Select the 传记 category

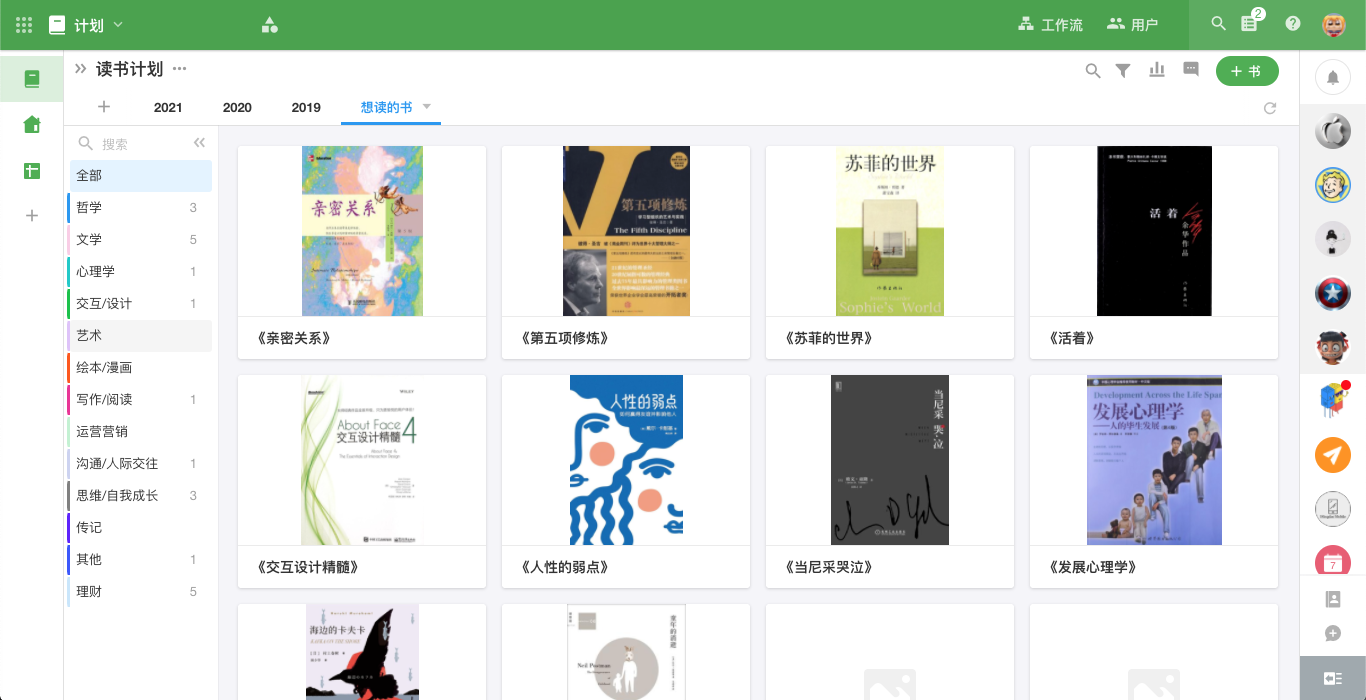(140, 528)
